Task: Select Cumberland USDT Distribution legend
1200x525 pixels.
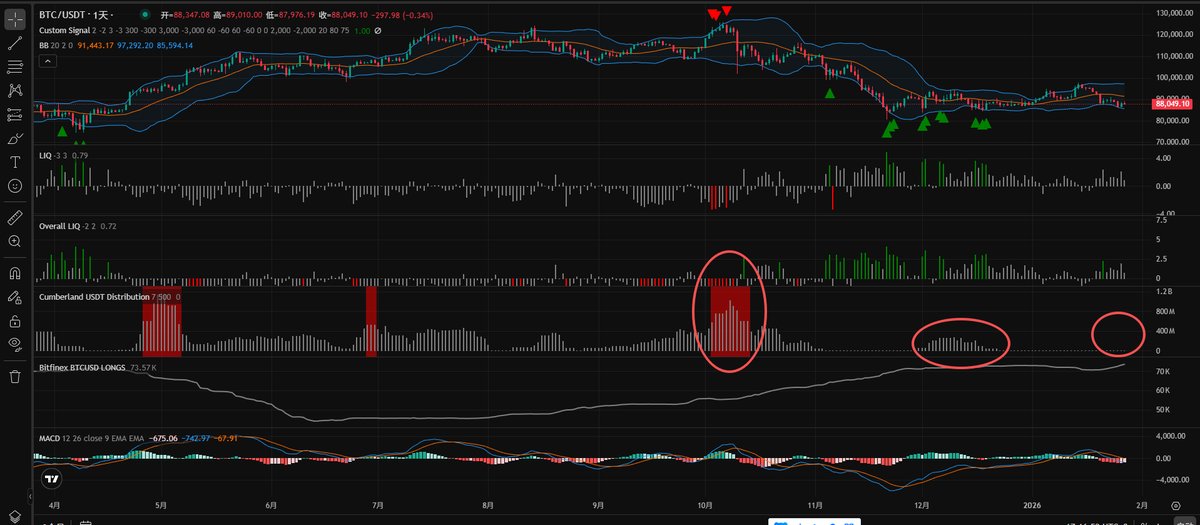Action: tap(93, 297)
